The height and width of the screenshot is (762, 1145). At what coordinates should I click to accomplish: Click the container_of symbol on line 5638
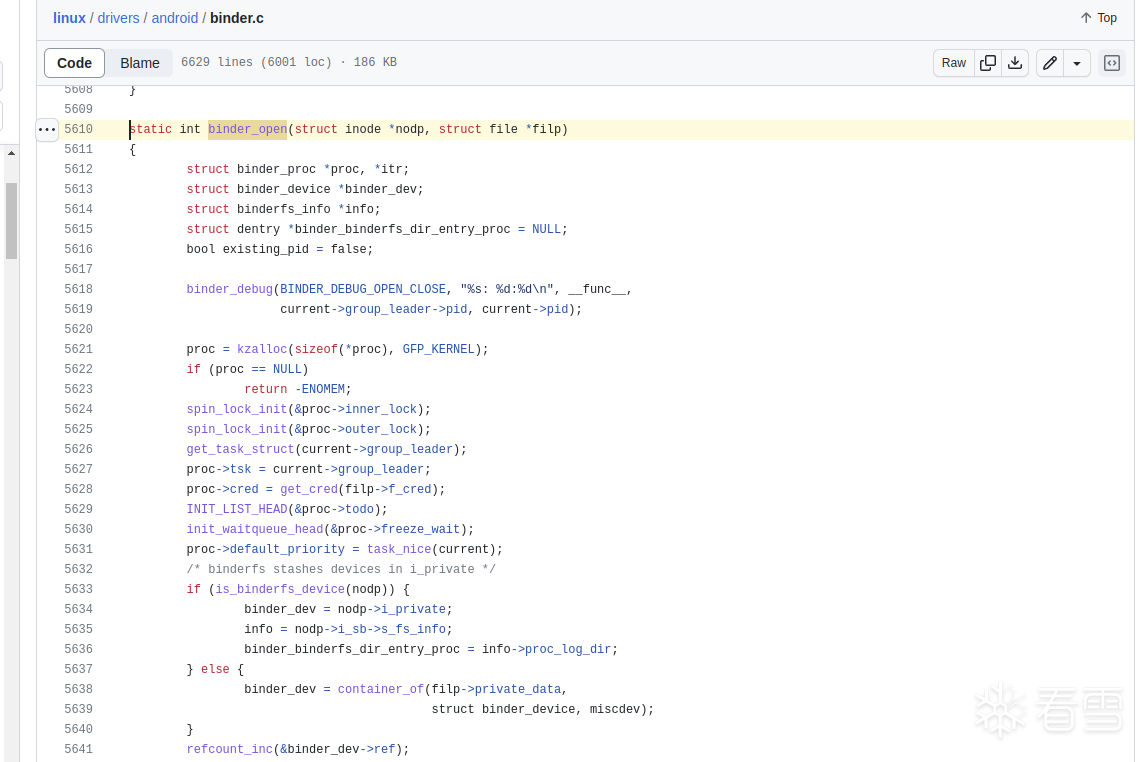point(380,690)
